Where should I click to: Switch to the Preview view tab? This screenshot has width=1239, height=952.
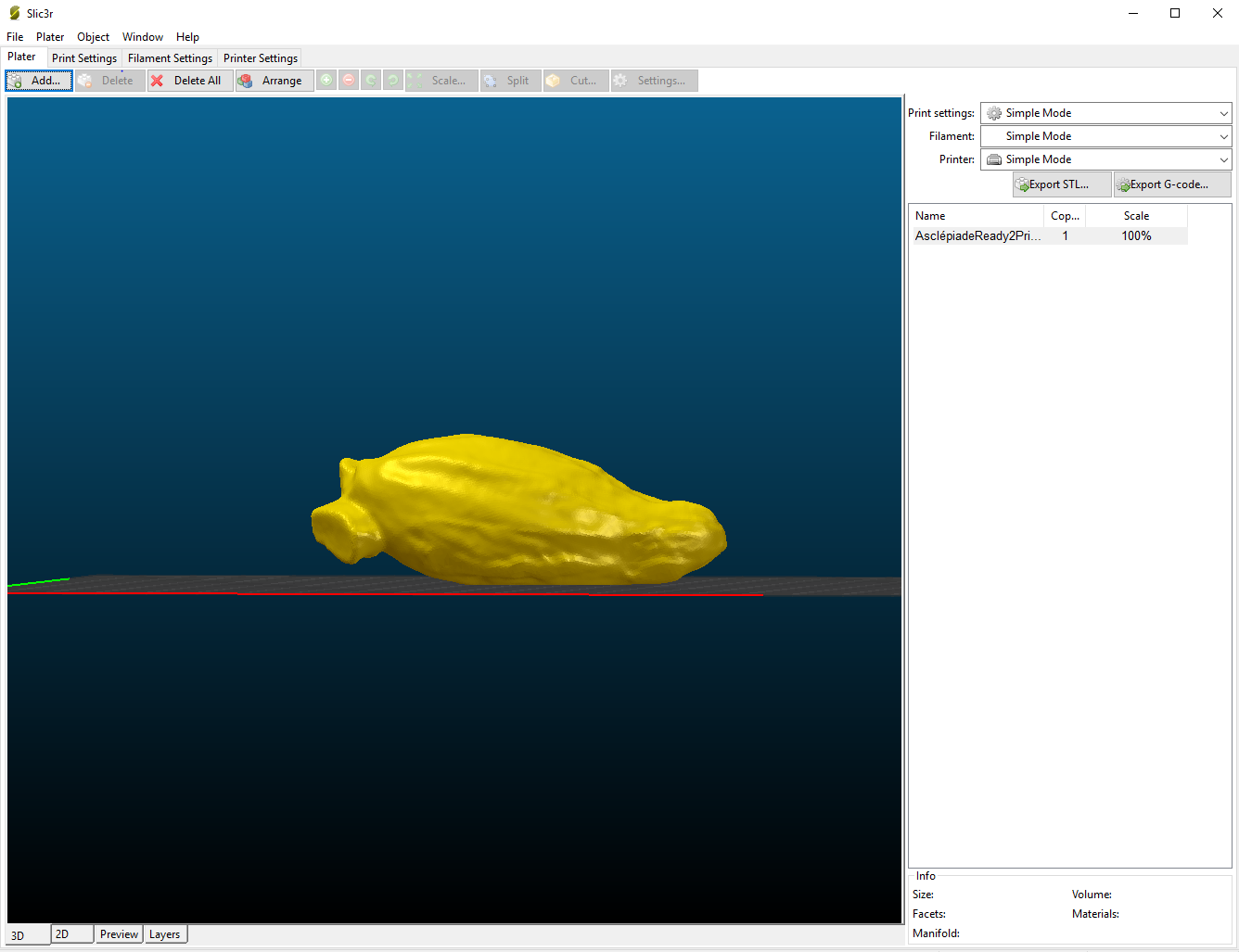(119, 933)
